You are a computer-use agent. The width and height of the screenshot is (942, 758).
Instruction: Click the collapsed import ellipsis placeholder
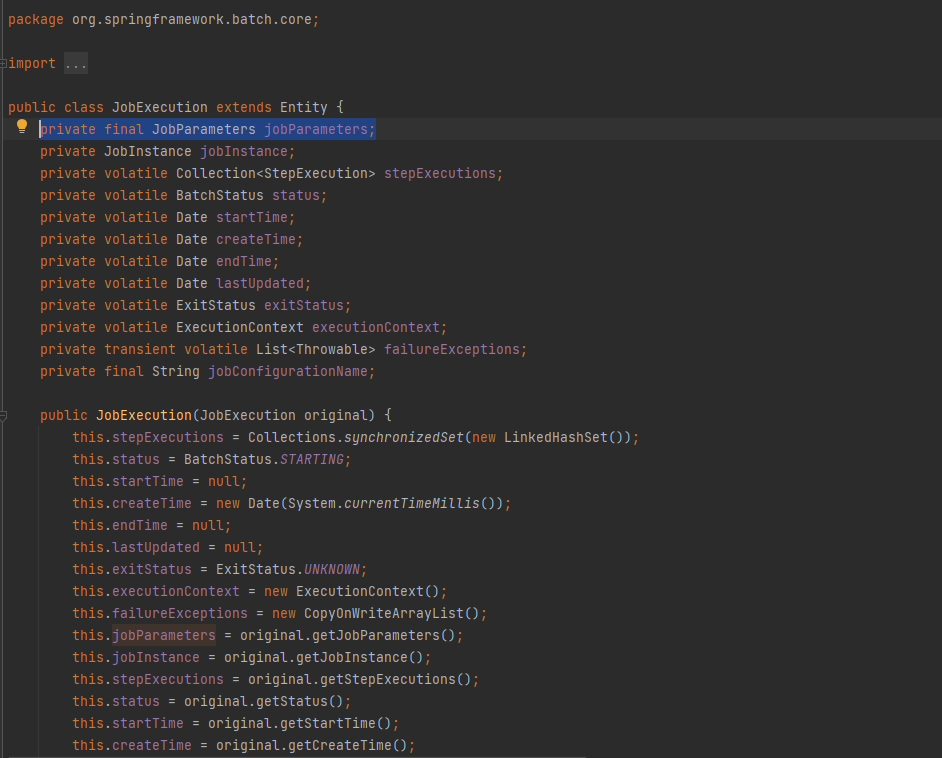(76, 63)
